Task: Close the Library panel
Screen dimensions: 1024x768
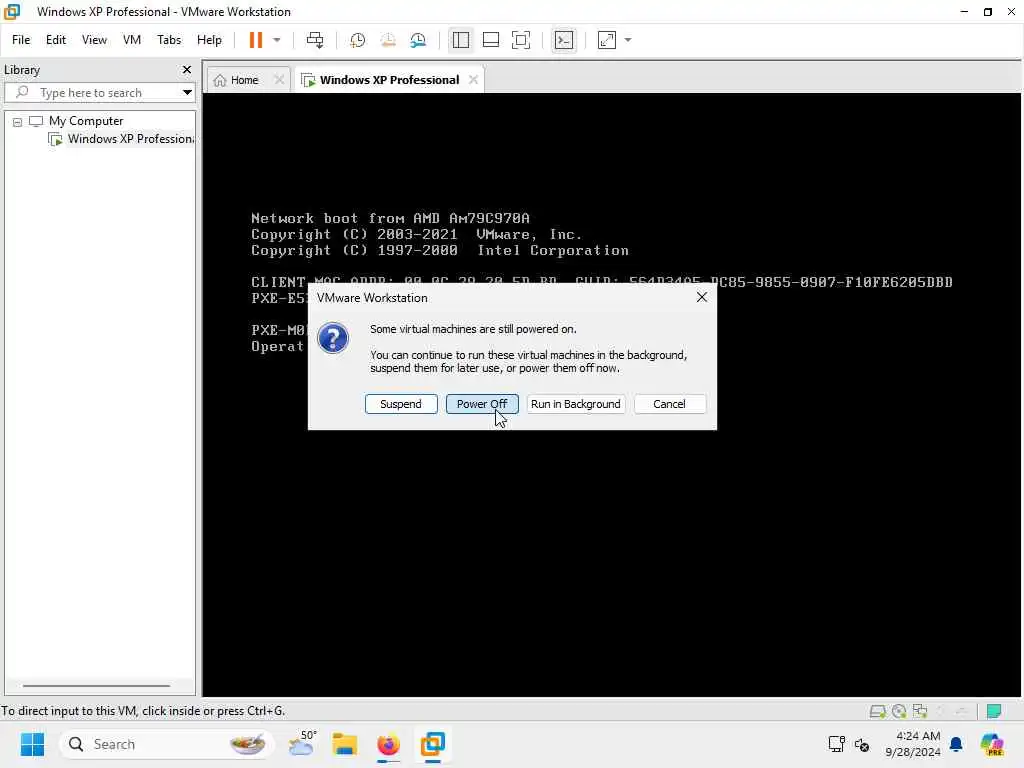Action: [x=187, y=69]
